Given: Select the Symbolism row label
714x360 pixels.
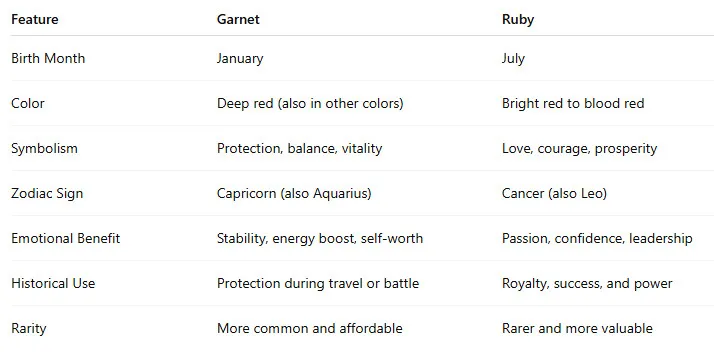Looking at the screenshot, I should [44, 149].
